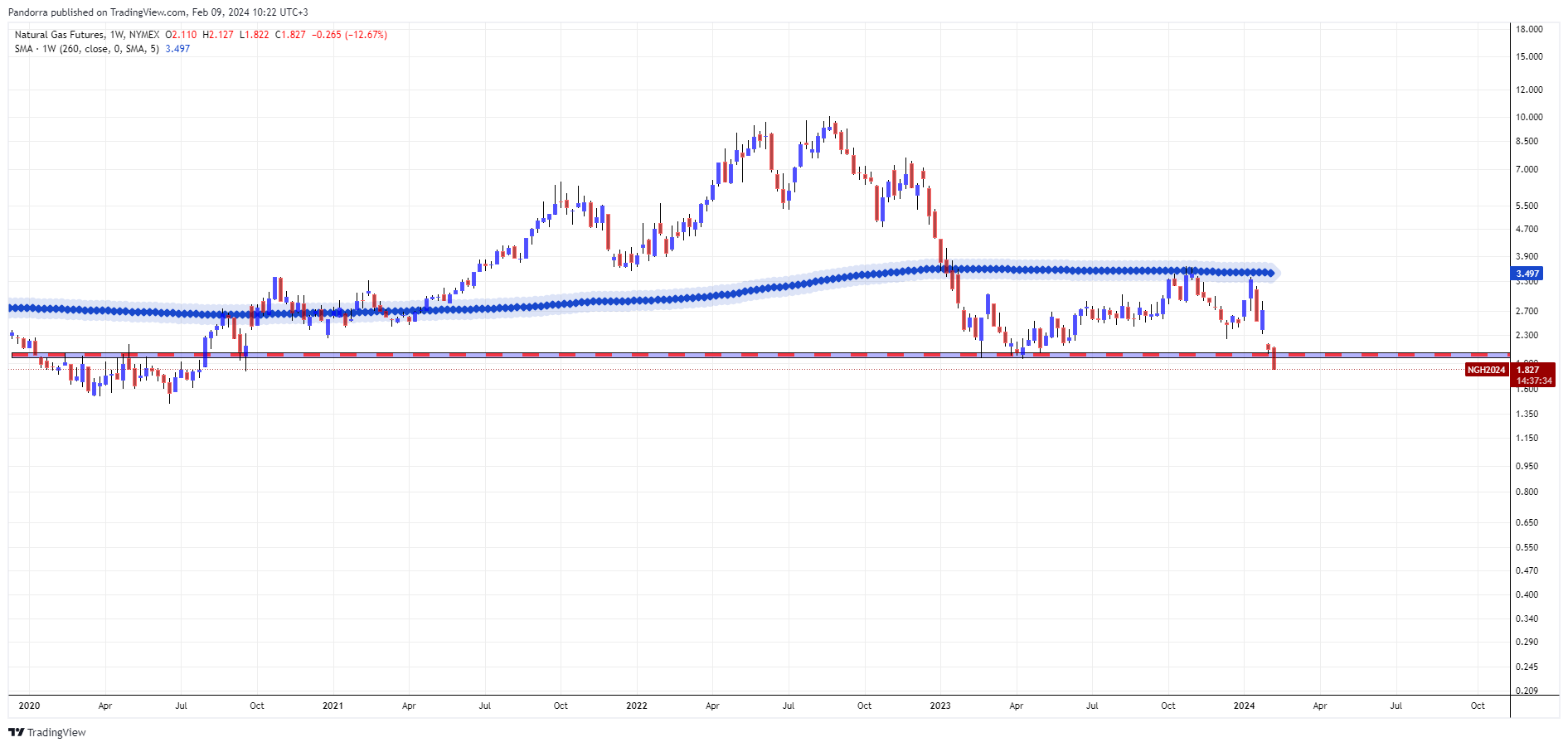The width and height of the screenshot is (1568, 747).
Task: Click the 0.470 price scale label
Action: pos(1527,570)
